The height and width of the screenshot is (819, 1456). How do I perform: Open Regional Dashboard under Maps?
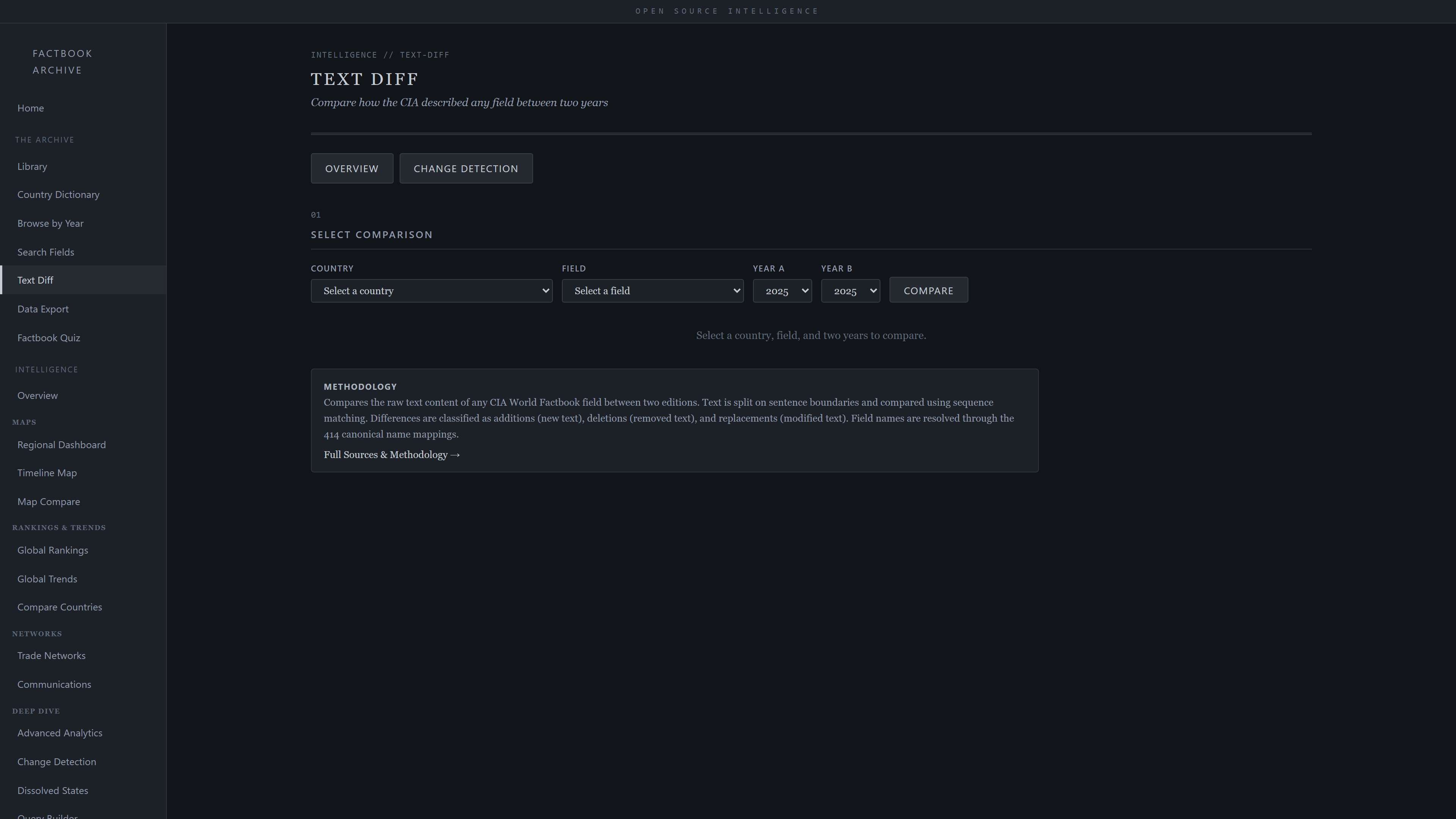[x=61, y=445]
